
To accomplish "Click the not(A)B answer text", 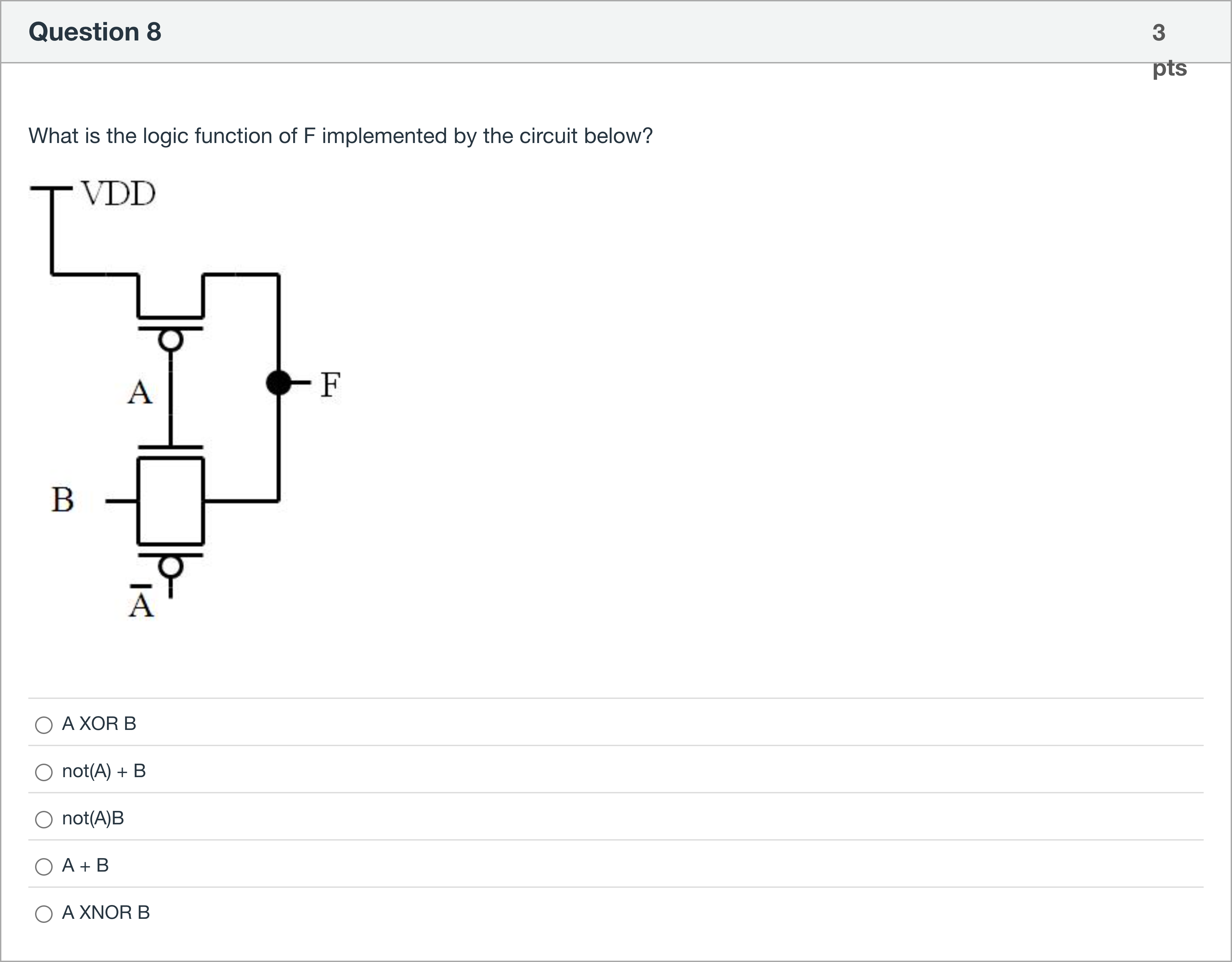I will click(93, 819).
